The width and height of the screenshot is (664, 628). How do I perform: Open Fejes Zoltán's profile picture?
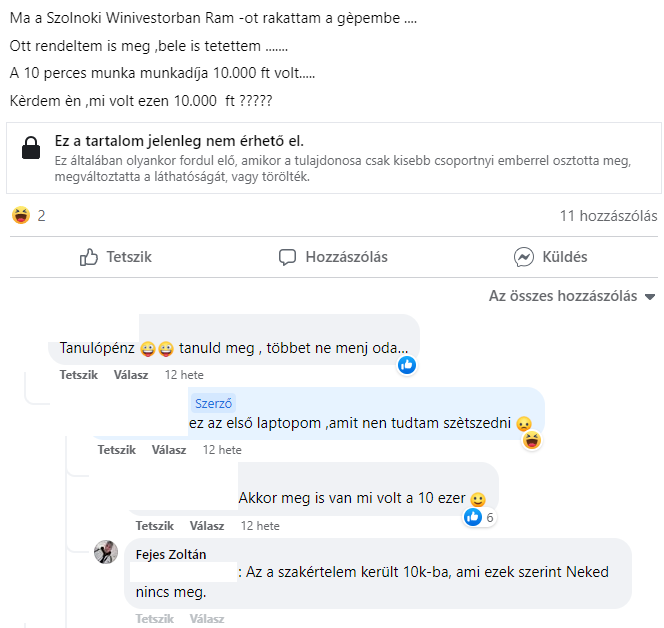coord(106,552)
